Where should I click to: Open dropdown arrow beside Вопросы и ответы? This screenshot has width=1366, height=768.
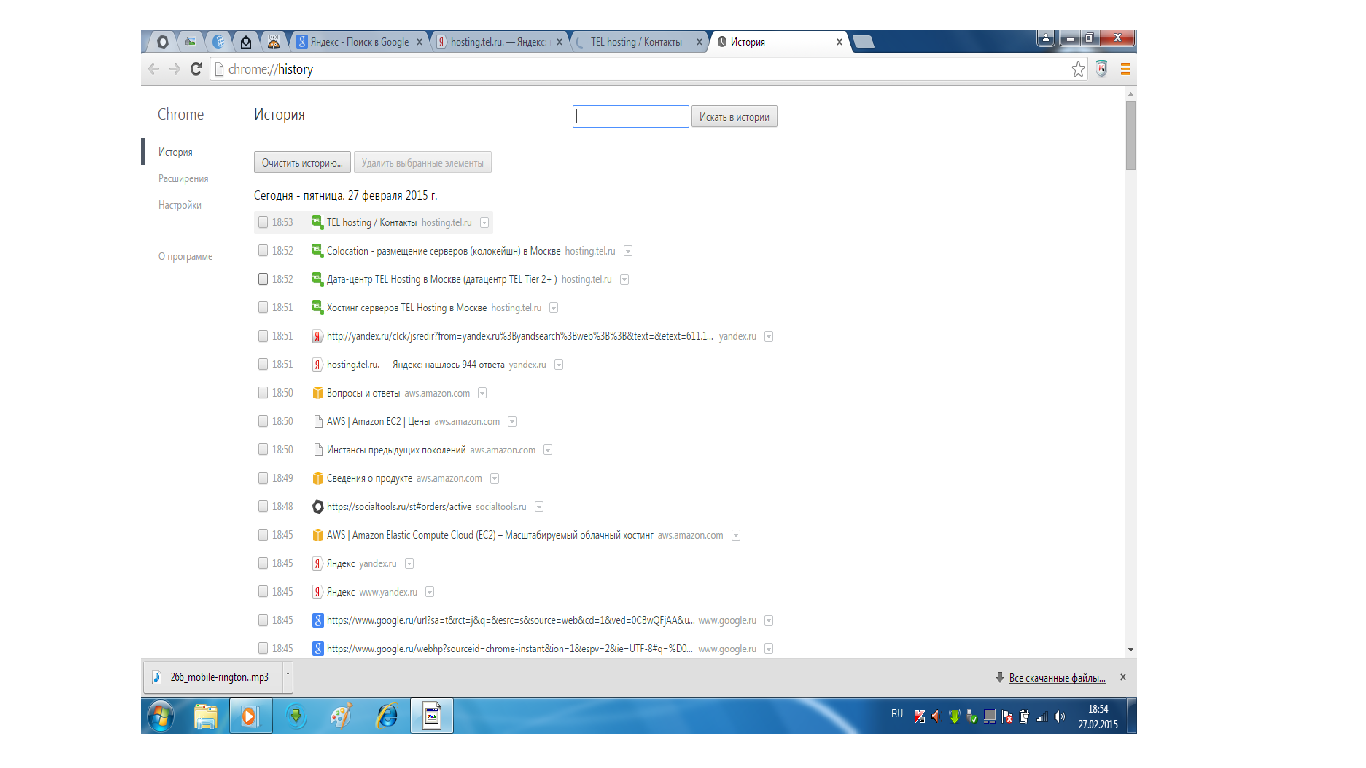[x=482, y=393]
